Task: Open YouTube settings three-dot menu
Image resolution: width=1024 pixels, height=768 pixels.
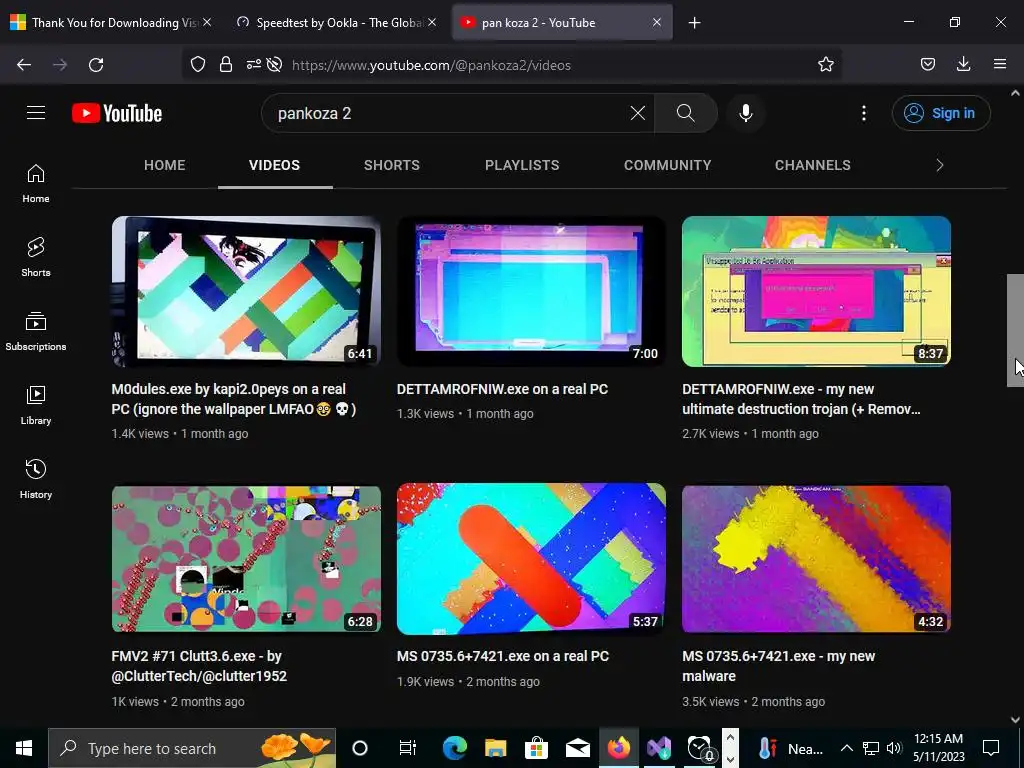Action: [x=863, y=113]
